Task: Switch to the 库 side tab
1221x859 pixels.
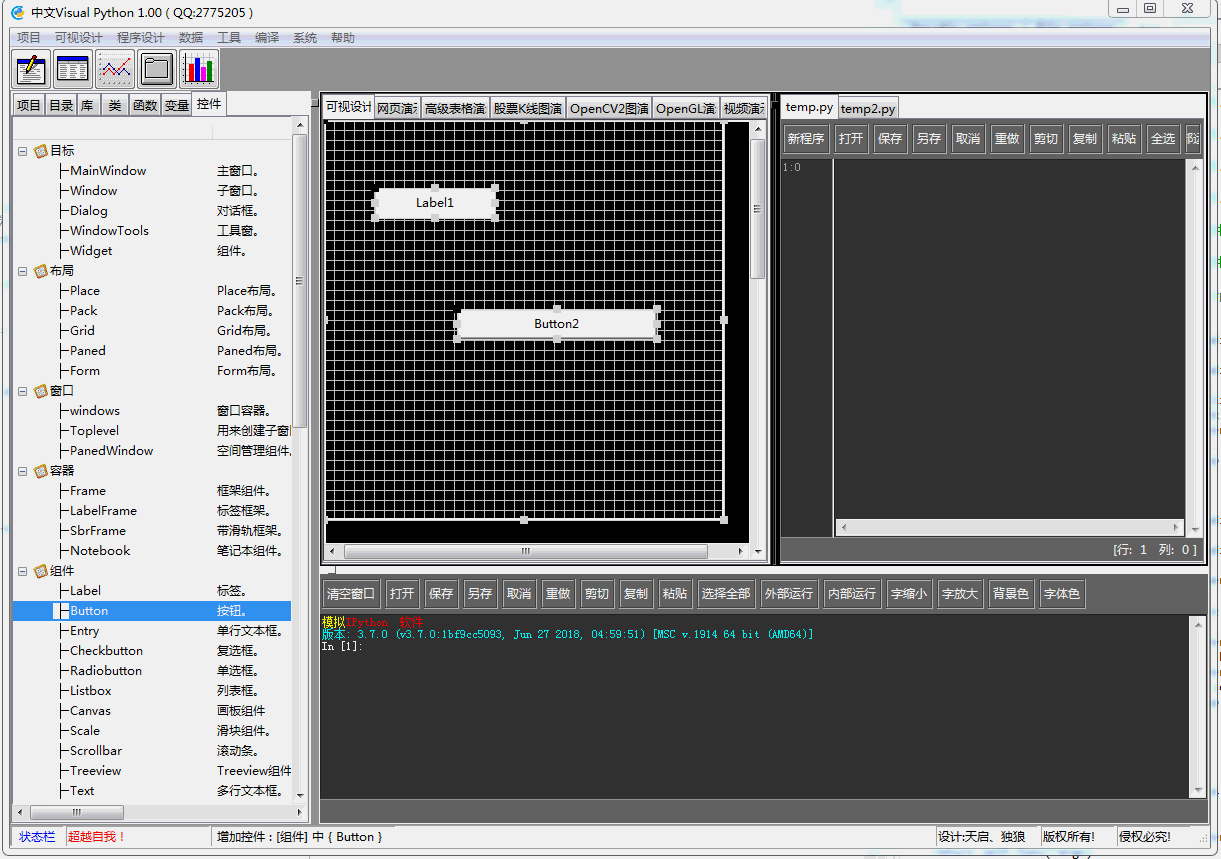Action: coord(88,105)
